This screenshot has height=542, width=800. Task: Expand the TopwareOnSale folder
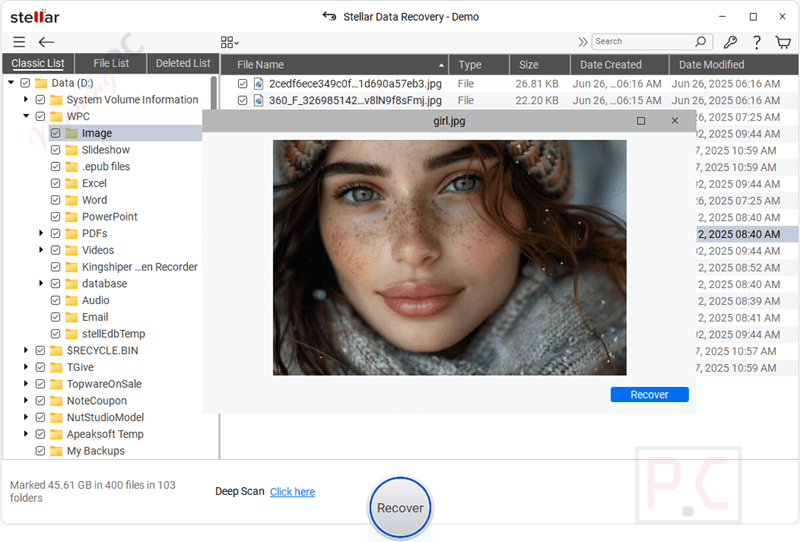pyautogui.click(x=26, y=384)
